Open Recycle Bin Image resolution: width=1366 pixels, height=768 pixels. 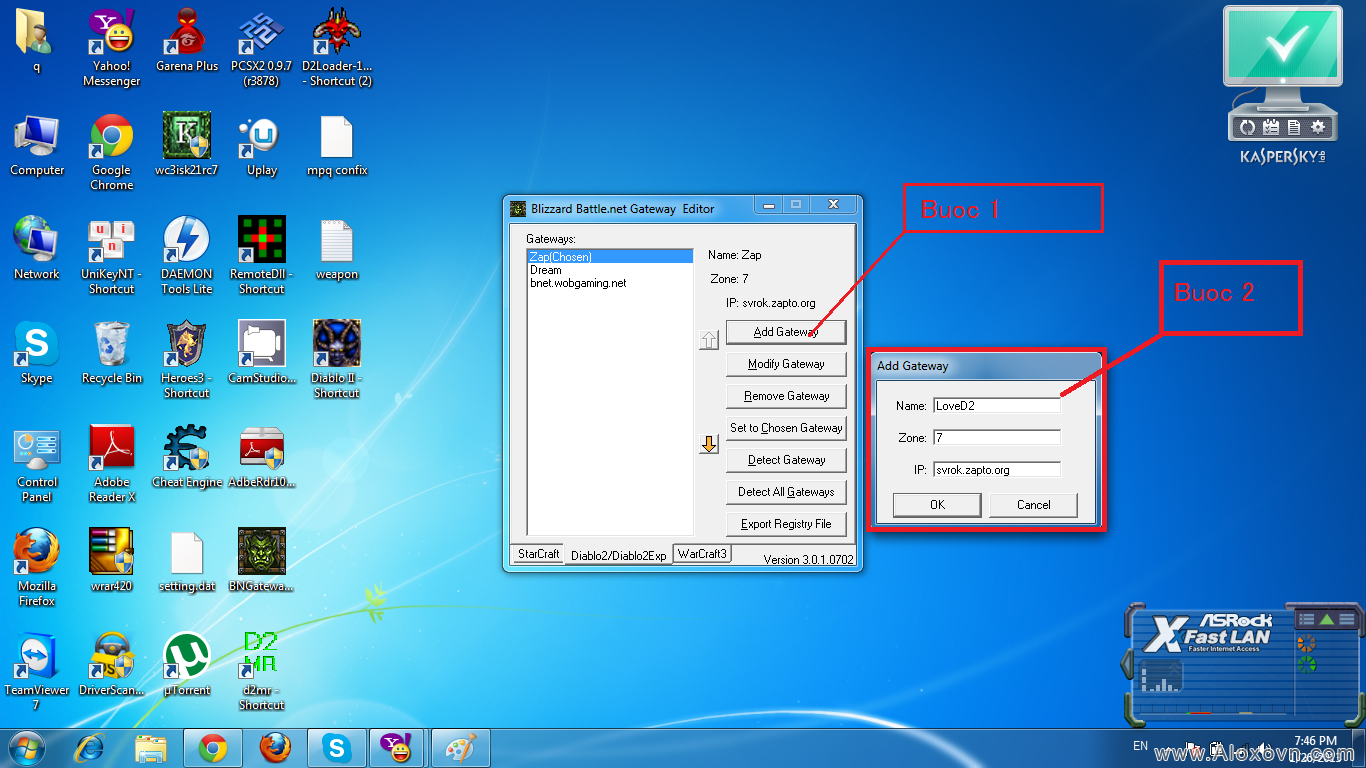[111, 352]
